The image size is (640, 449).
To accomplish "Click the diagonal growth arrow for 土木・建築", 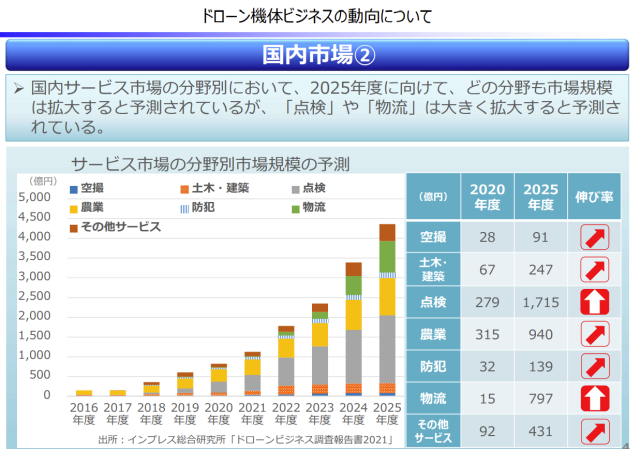I will [x=595, y=269].
